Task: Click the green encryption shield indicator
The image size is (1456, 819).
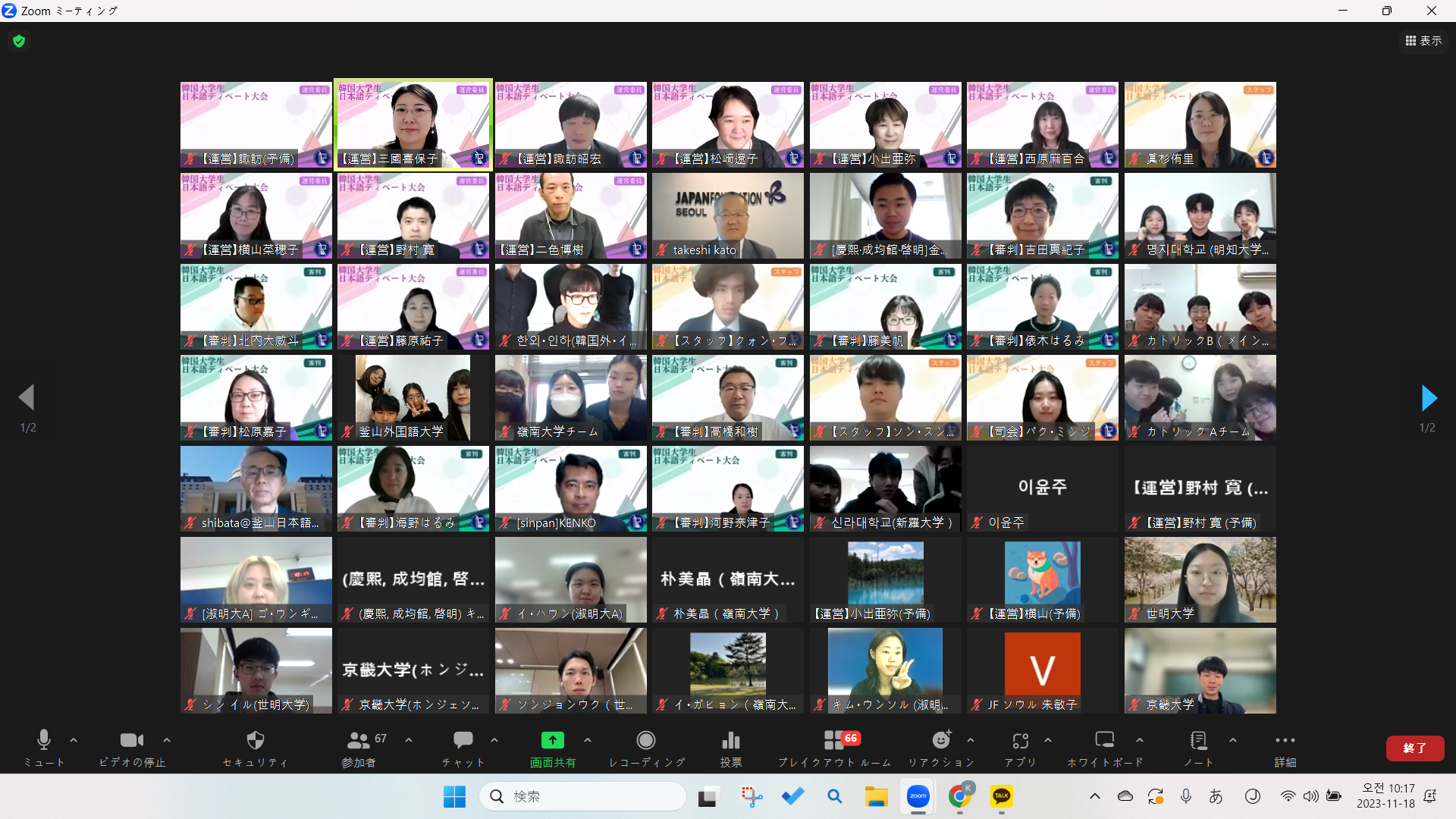Action: click(19, 41)
